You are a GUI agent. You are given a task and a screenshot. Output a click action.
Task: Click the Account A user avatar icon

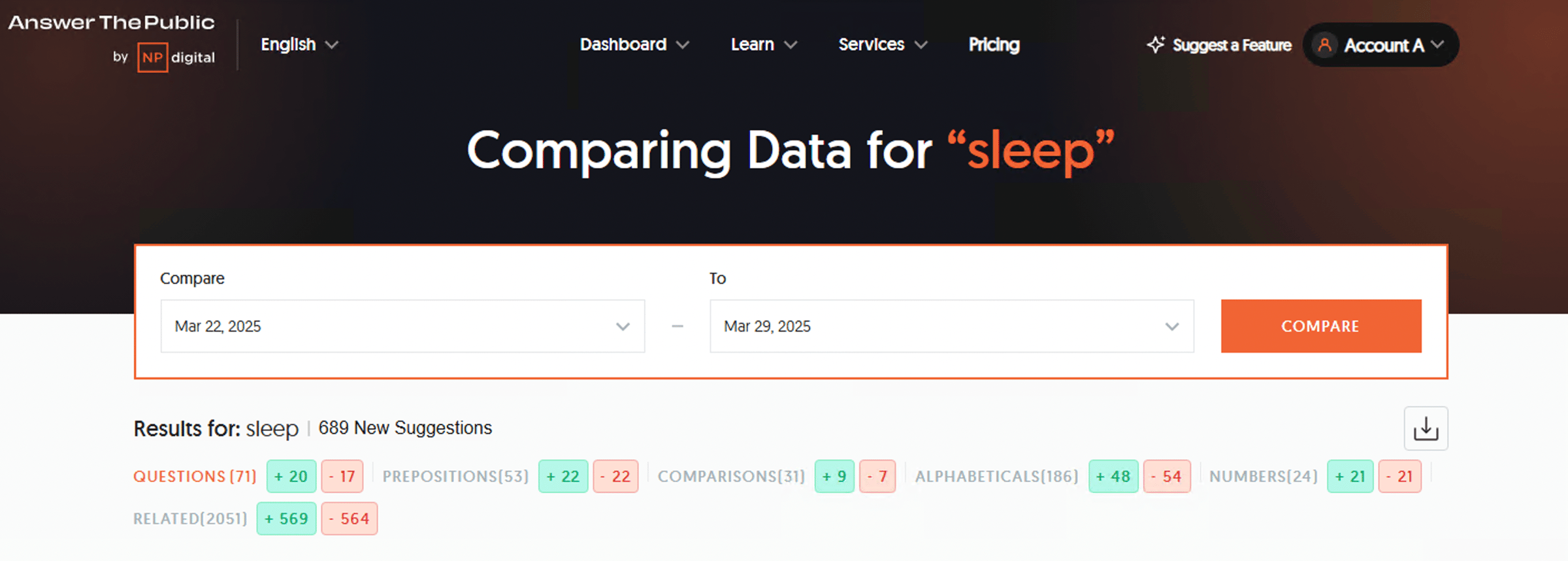pos(1324,45)
